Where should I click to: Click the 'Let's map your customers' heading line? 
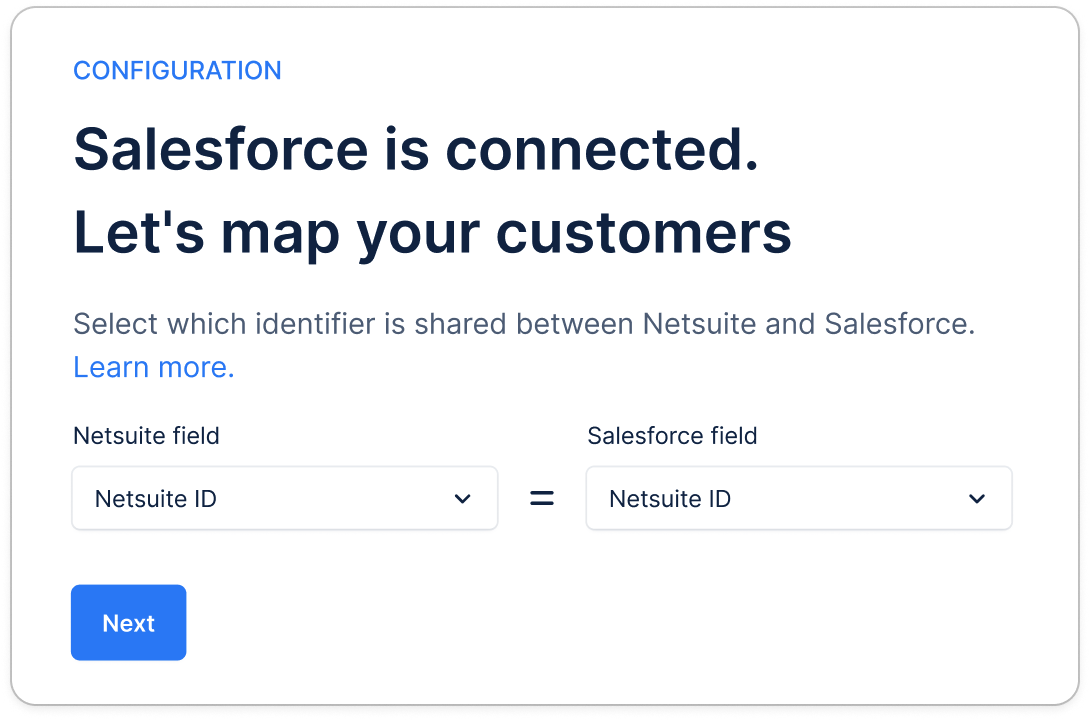coord(432,232)
